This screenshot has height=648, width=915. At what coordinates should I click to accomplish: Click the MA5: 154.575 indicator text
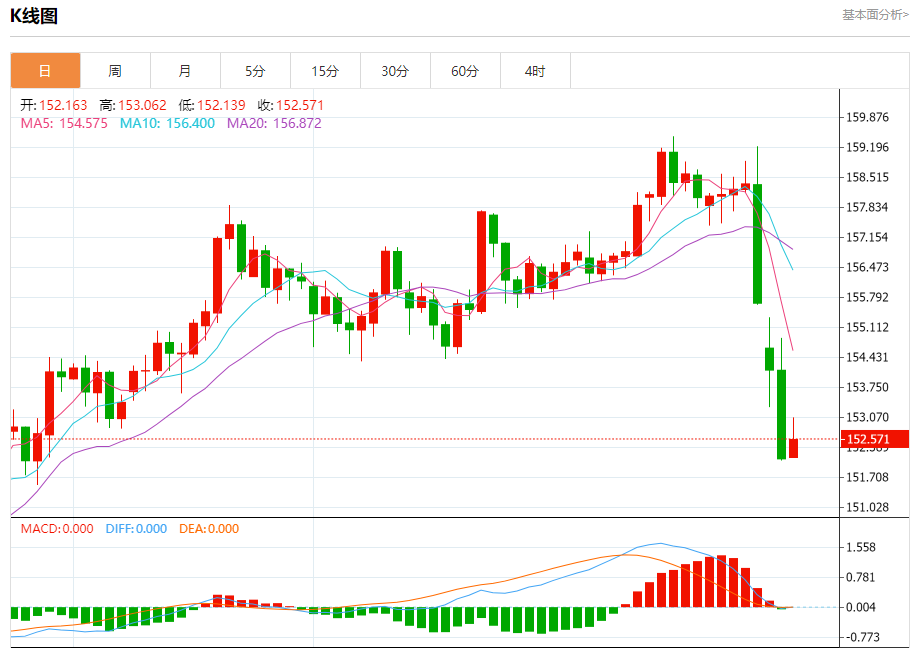coord(64,123)
